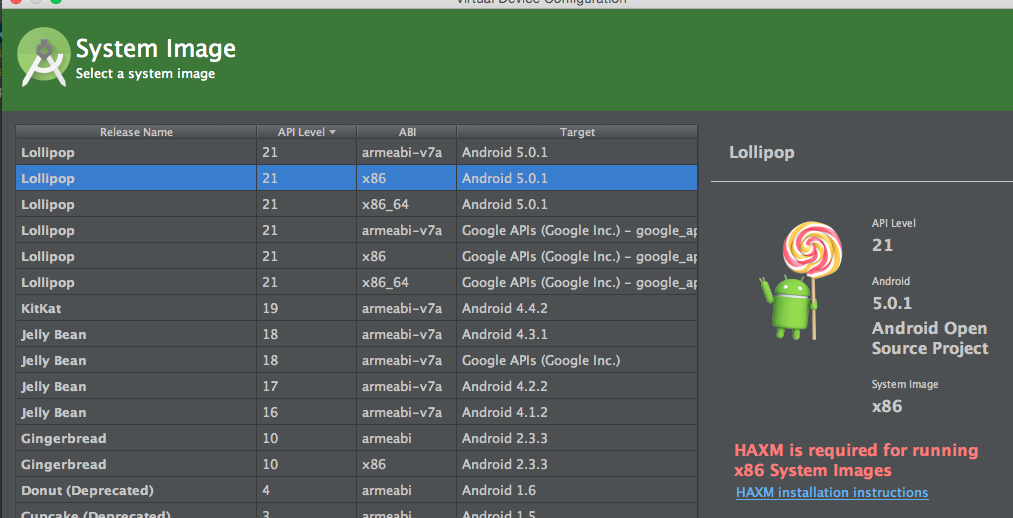The width and height of the screenshot is (1013, 518).
Task: Select Jelly Bean API 16 Android 4.1.2
Action: click(x=357, y=412)
